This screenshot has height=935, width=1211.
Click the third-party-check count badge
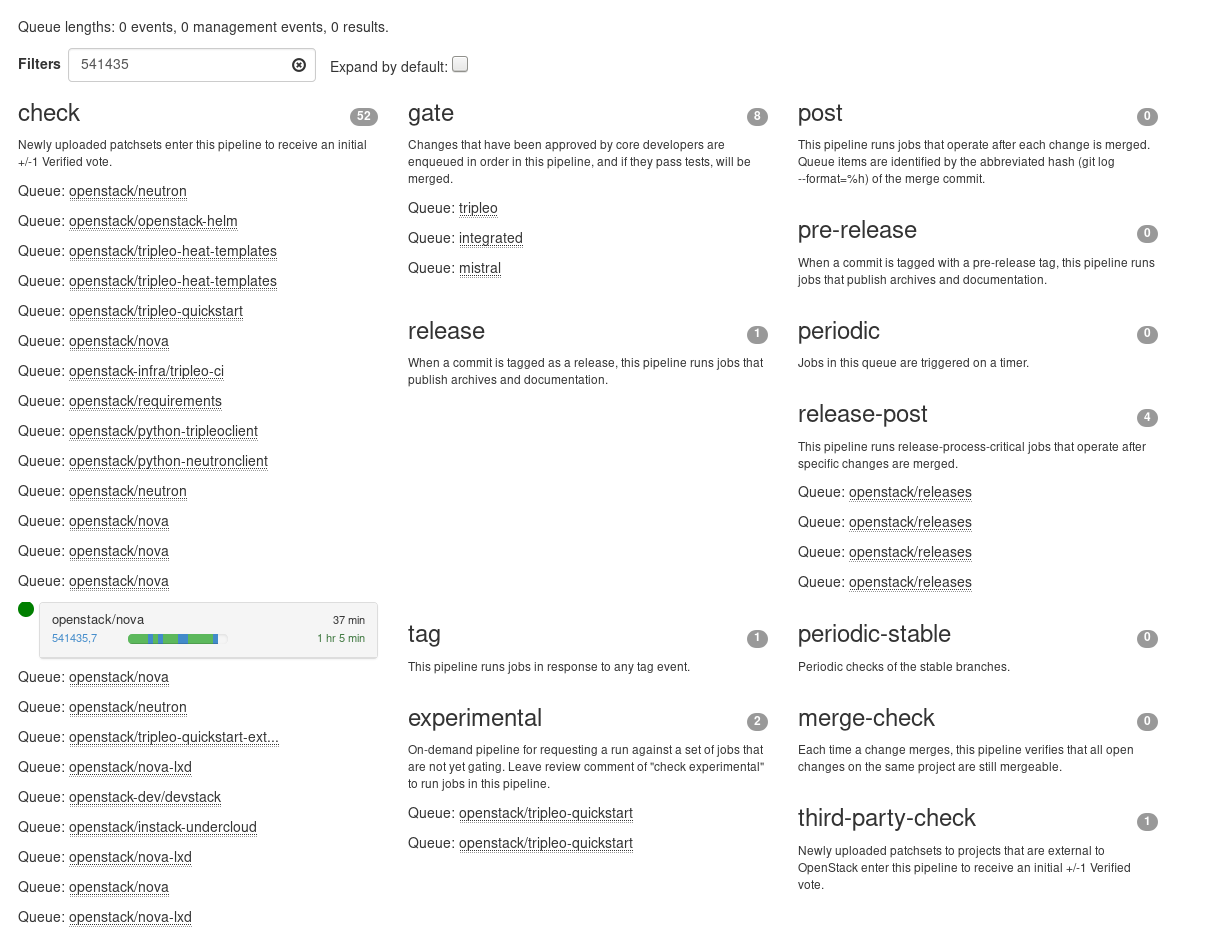pyautogui.click(x=1147, y=822)
